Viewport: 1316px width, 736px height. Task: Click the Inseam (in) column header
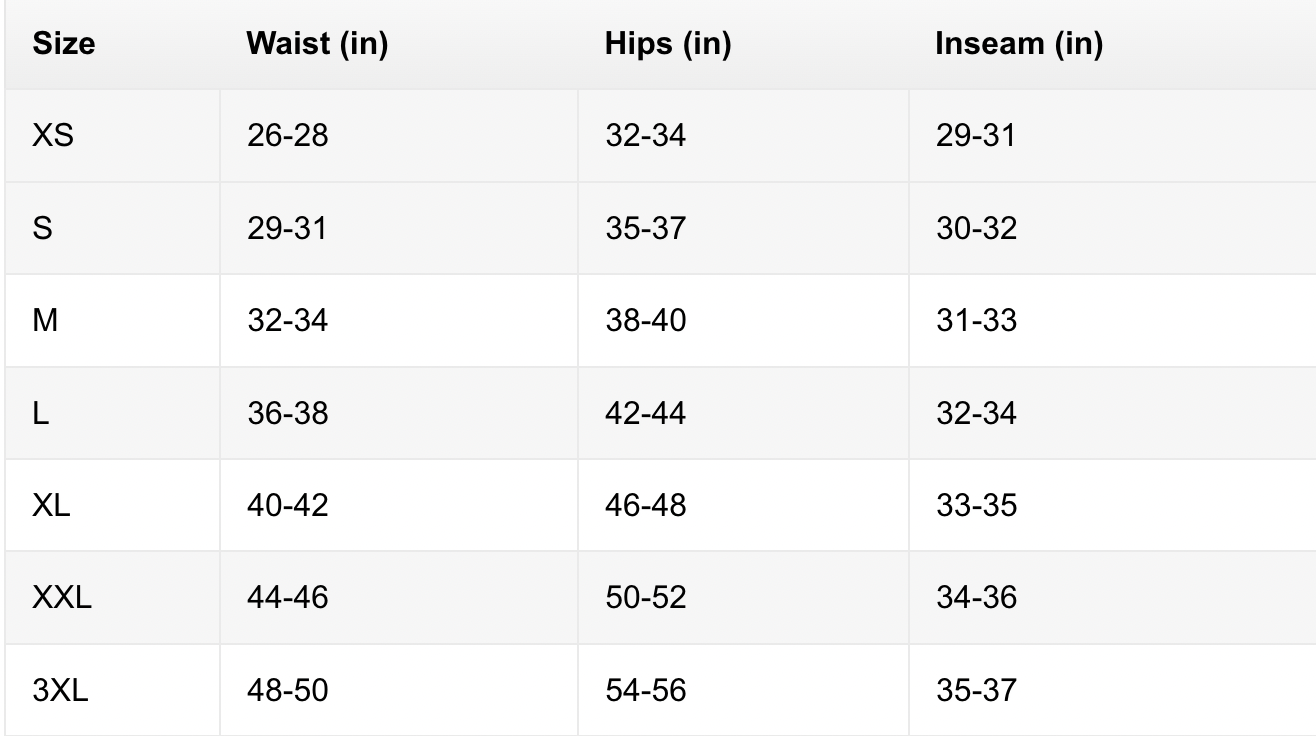click(x=1019, y=44)
